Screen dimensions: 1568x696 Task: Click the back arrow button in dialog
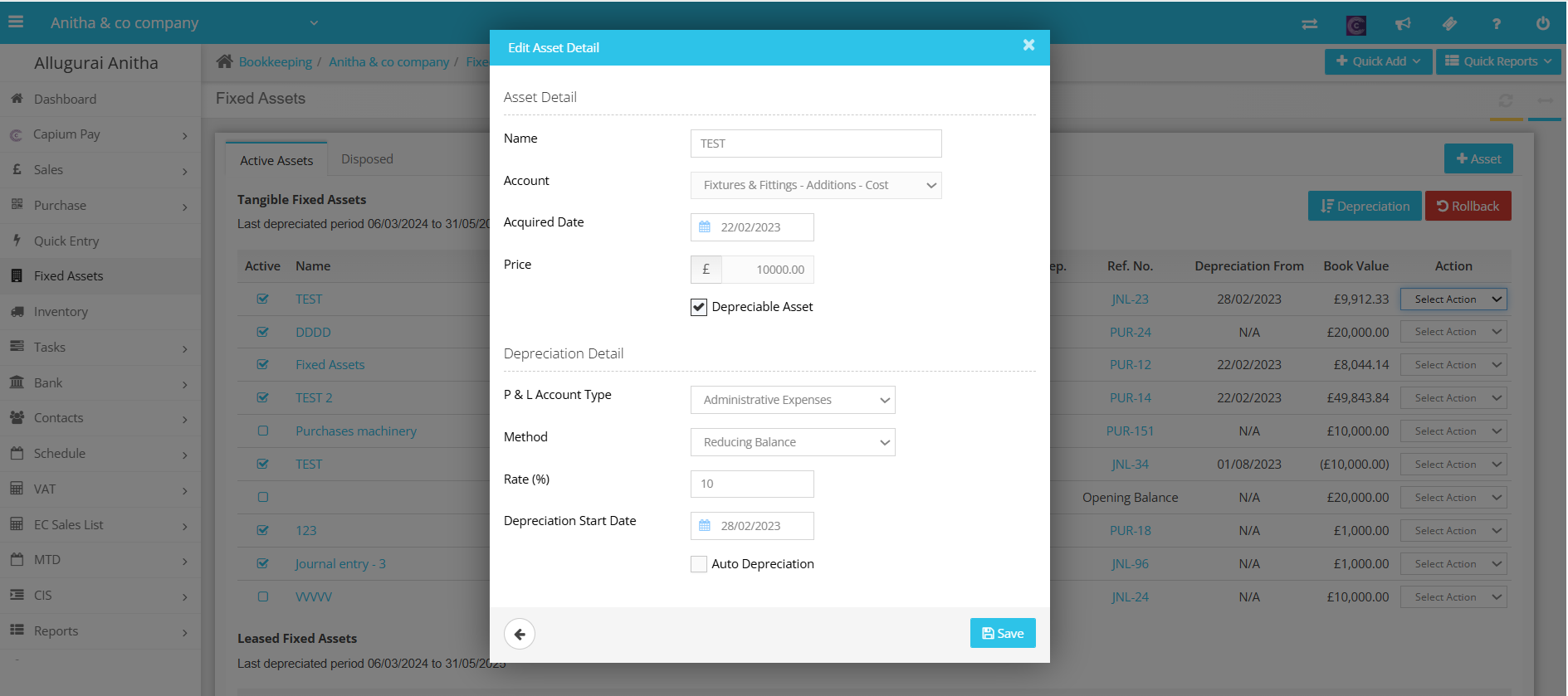pyautogui.click(x=520, y=635)
